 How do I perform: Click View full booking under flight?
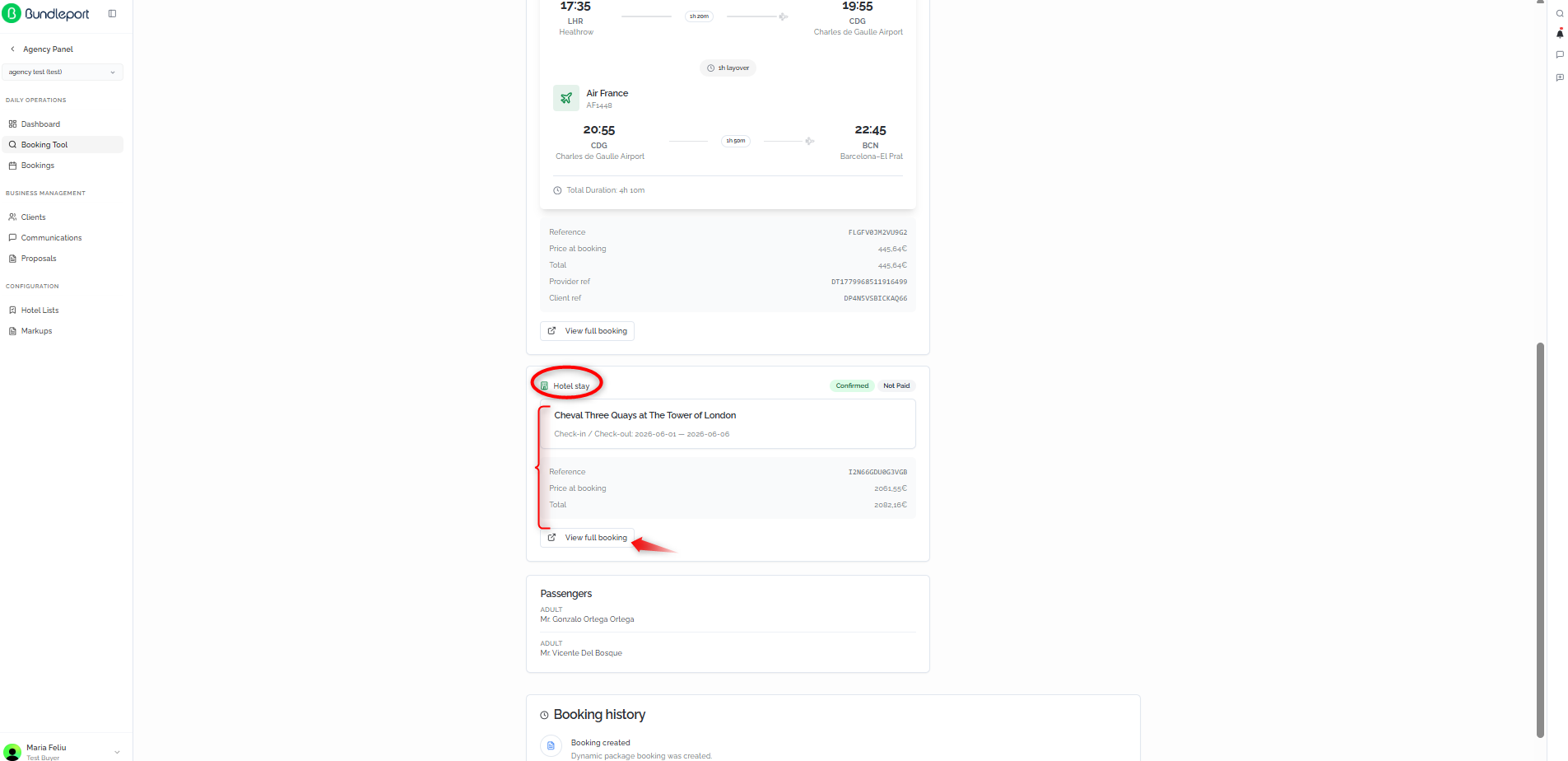coord(587,331)
